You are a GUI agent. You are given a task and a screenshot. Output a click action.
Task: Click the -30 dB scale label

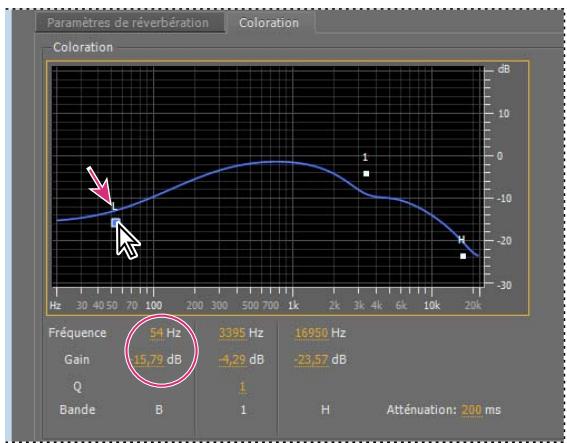pyautogui.click(x=504, y=285)
